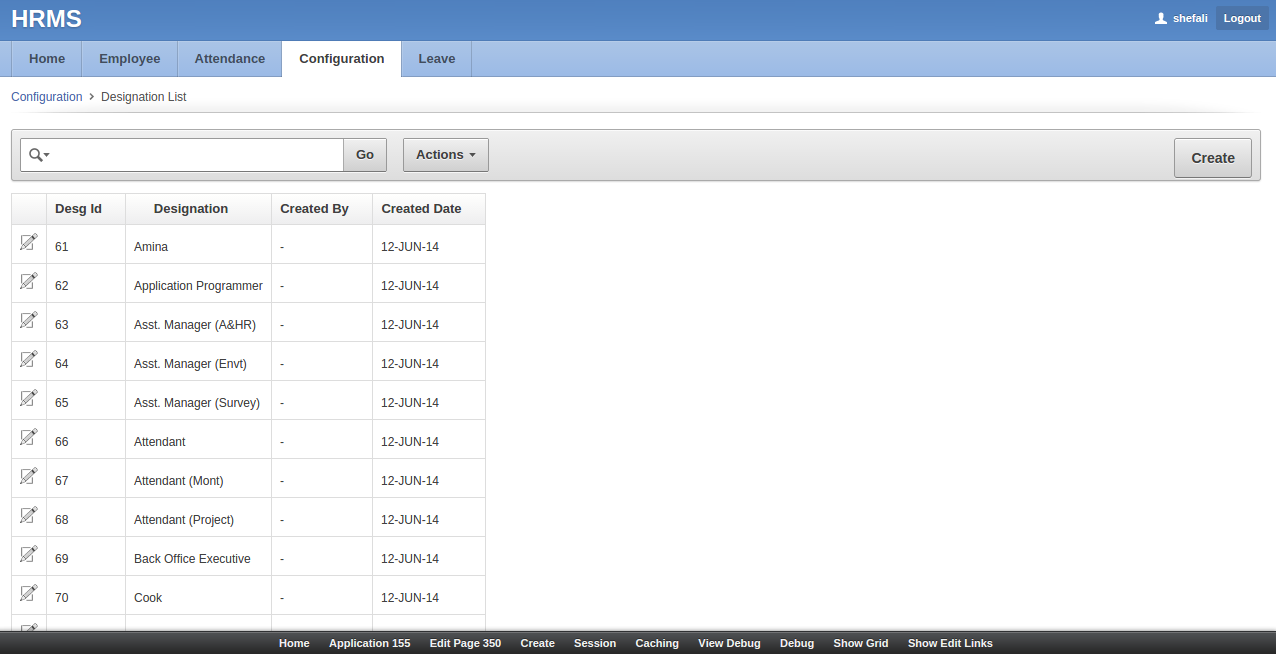Sort by the Designation column header

(x=190, y=209)
